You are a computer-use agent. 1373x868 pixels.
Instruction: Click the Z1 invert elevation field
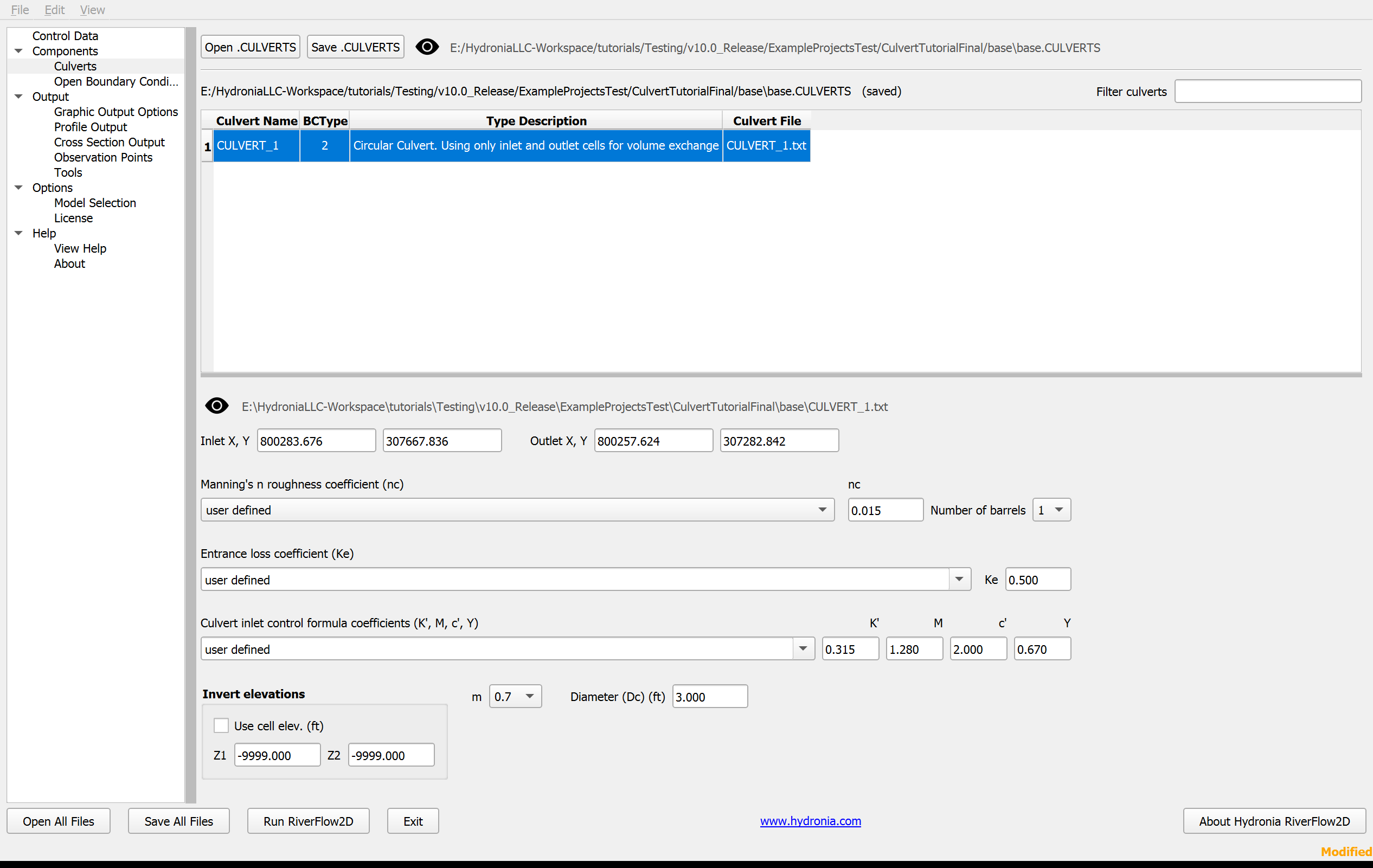coord(277,755)
